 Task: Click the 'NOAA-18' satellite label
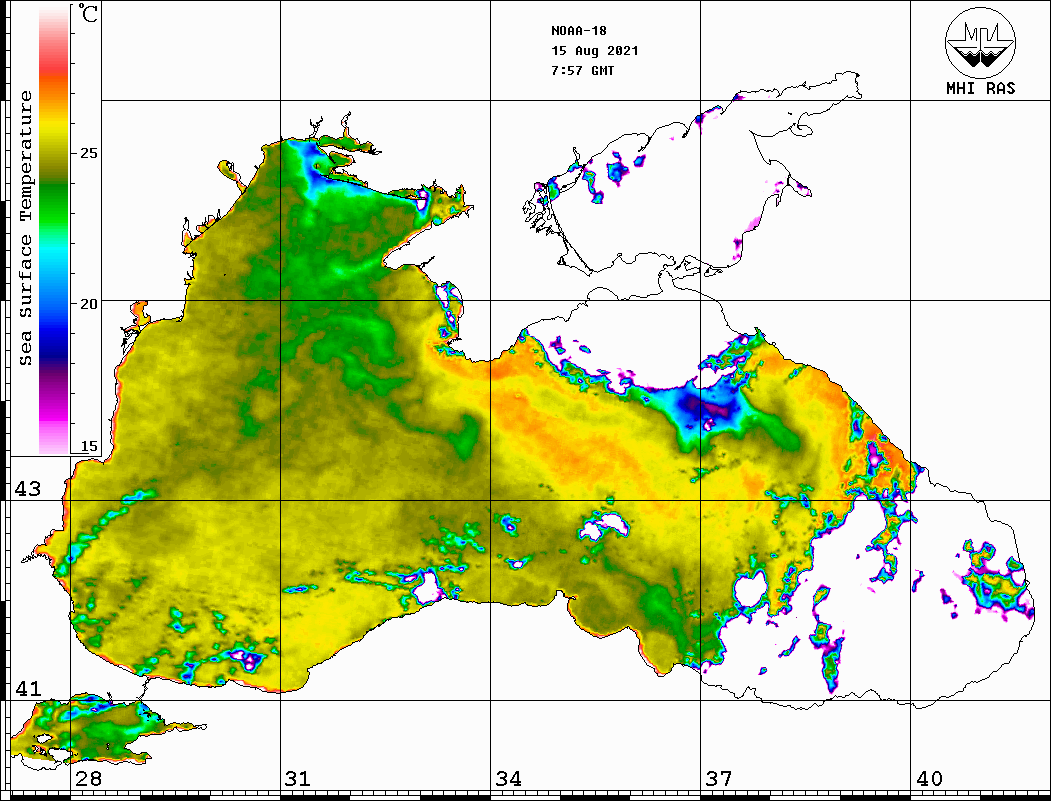[x=578, y=31]
